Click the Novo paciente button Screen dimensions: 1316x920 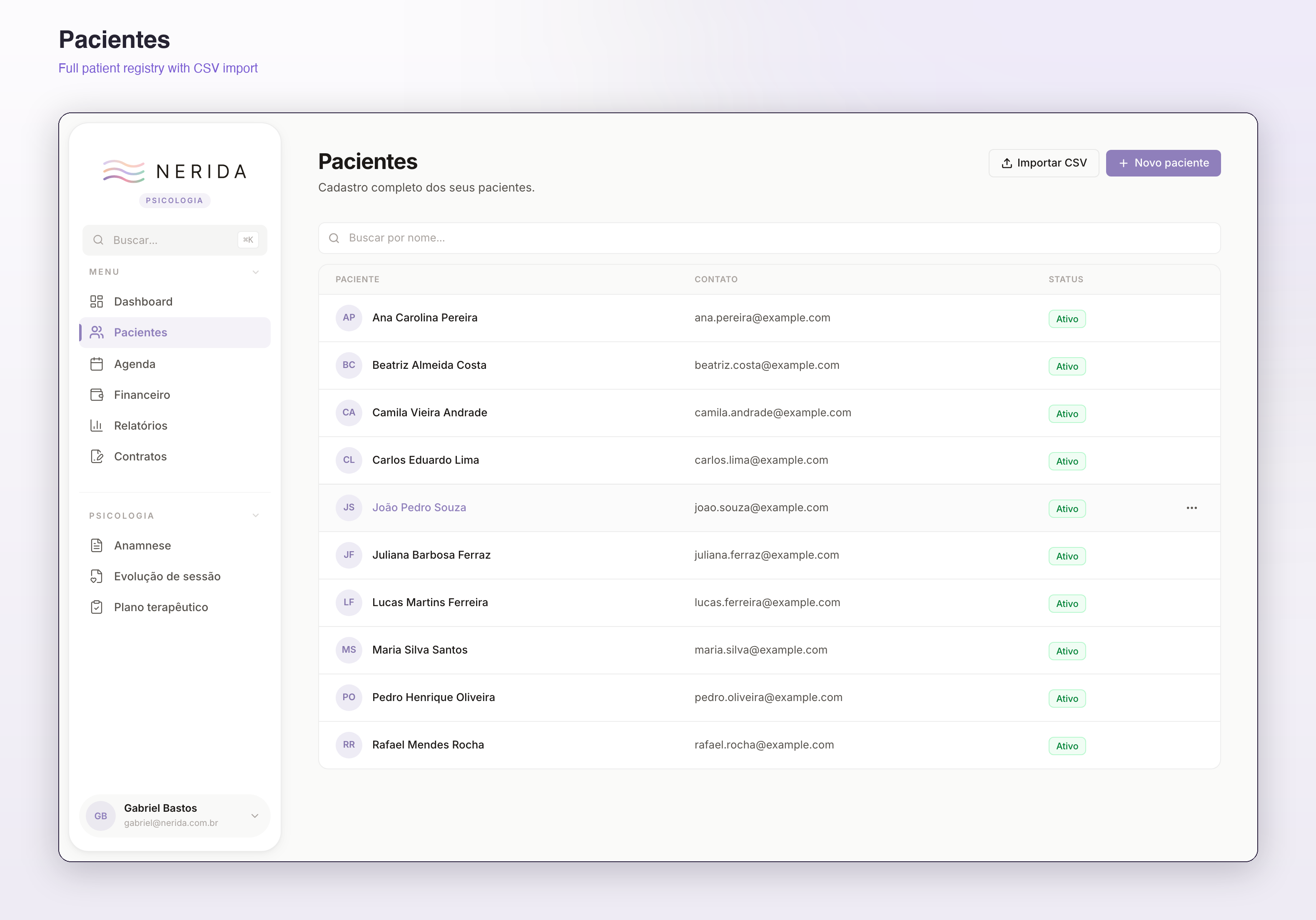1163,163
